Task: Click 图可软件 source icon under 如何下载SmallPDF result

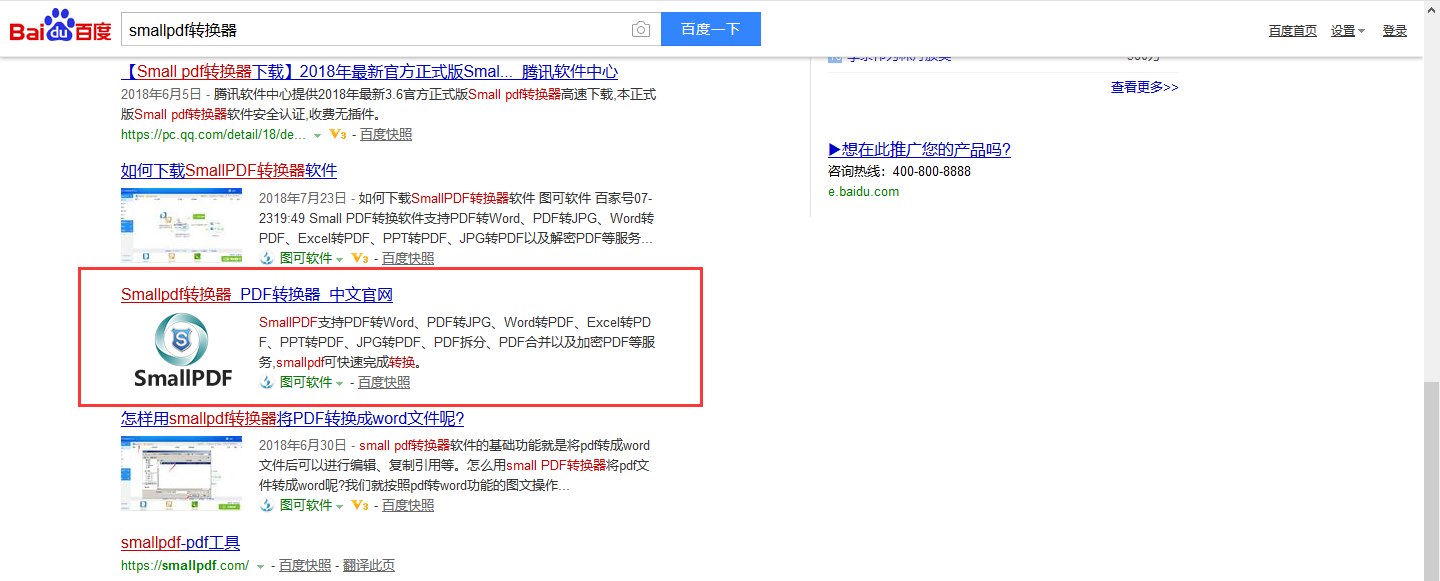Action: pos(267,258)
